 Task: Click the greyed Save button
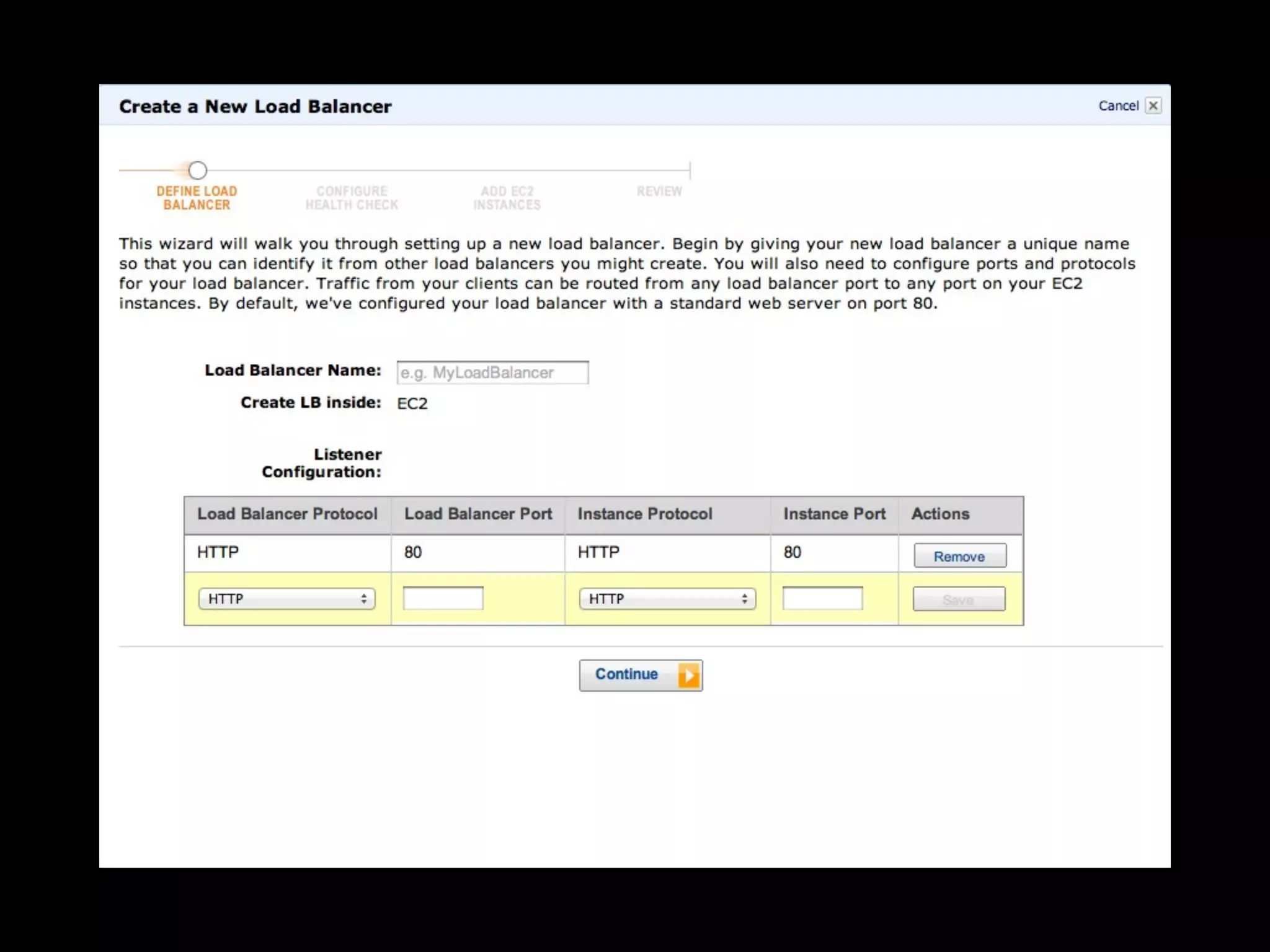(x=959, y=599)
